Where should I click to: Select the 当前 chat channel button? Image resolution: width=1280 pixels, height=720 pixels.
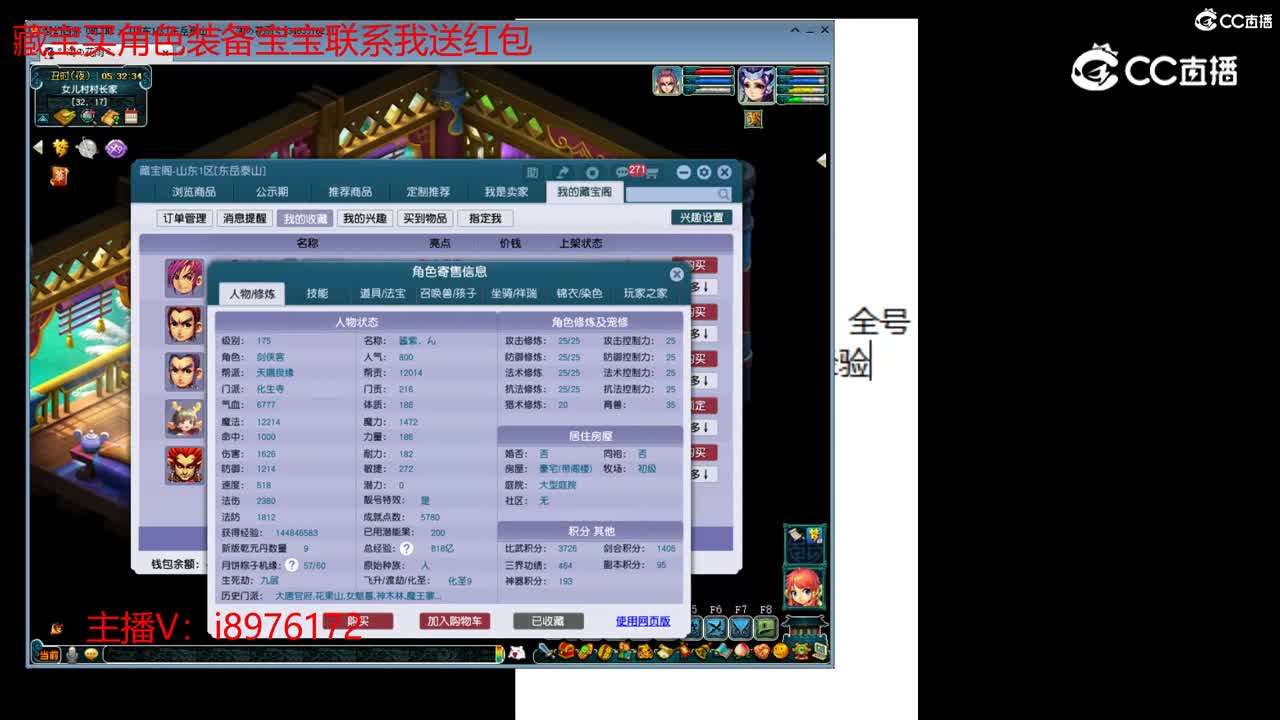tap(47, 654)
